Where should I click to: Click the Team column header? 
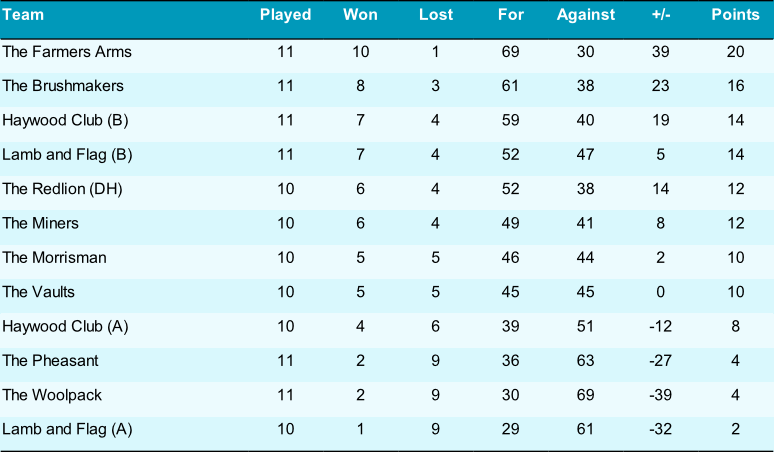23,15
